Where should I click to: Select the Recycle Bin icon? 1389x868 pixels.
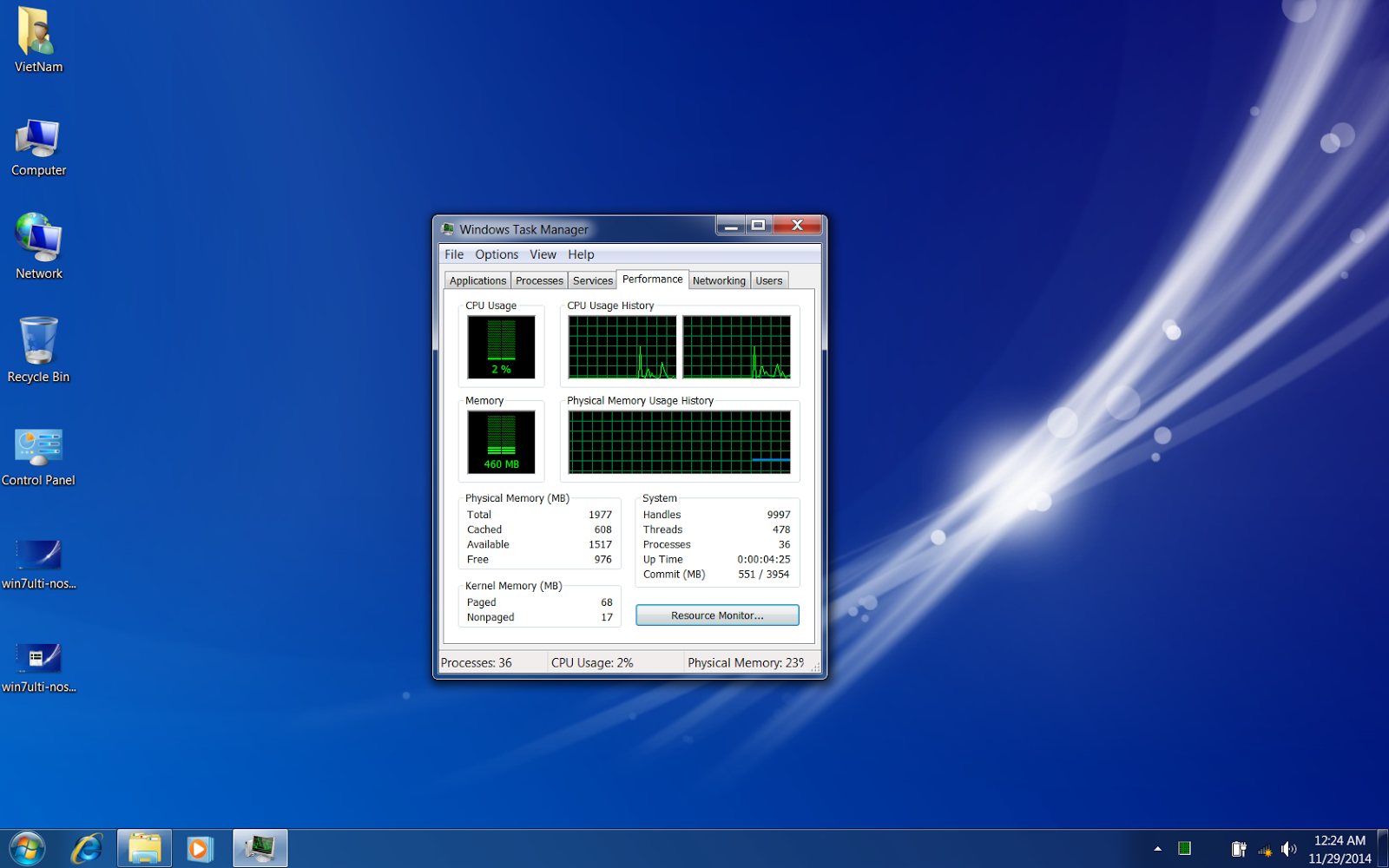[38, 350]
